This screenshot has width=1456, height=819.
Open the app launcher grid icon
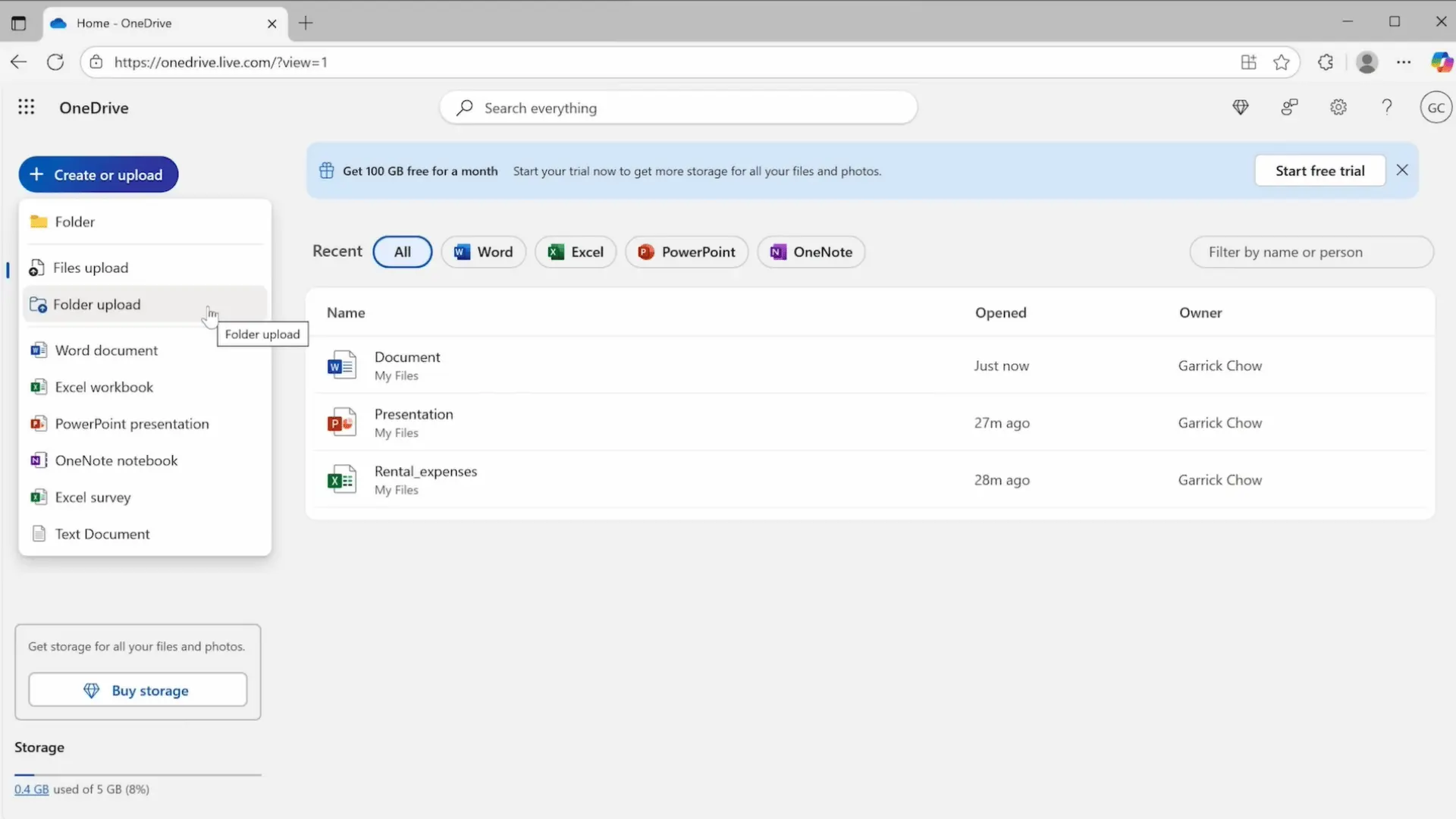click(27, 107)
